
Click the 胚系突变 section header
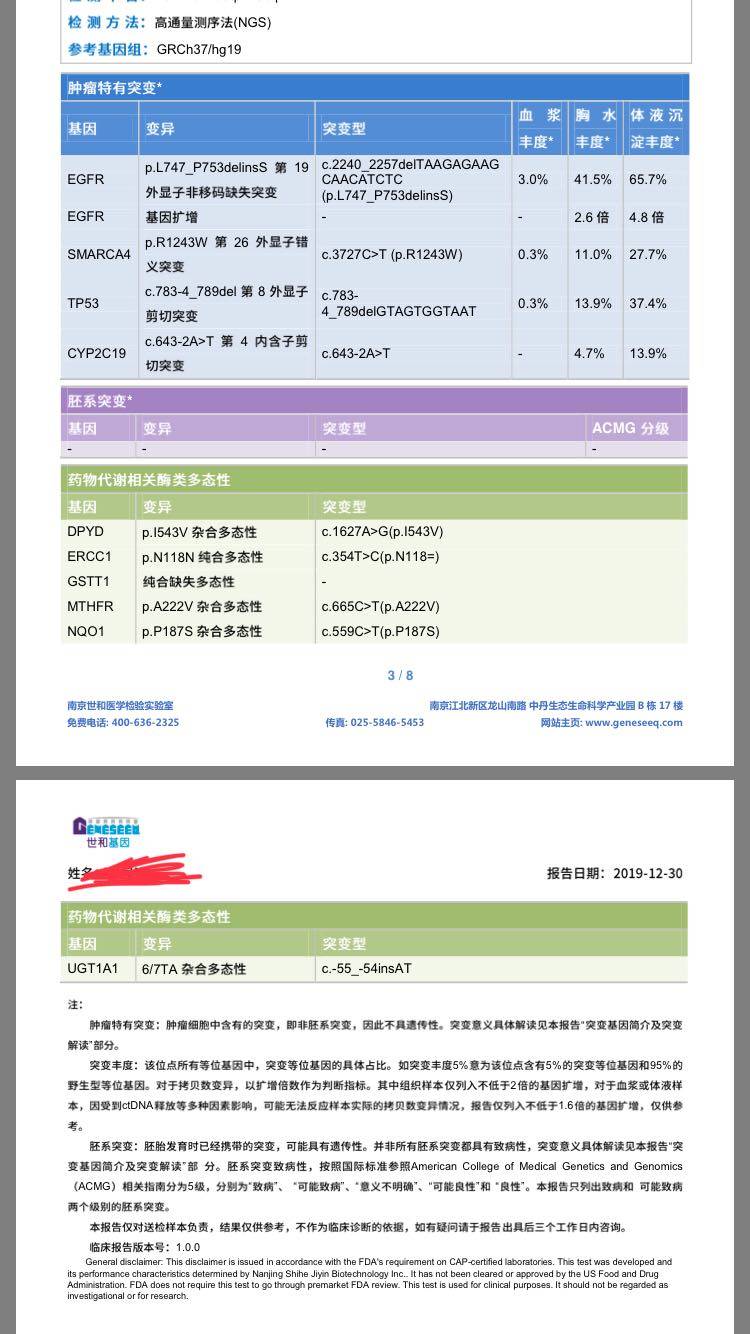coord(100,401)
